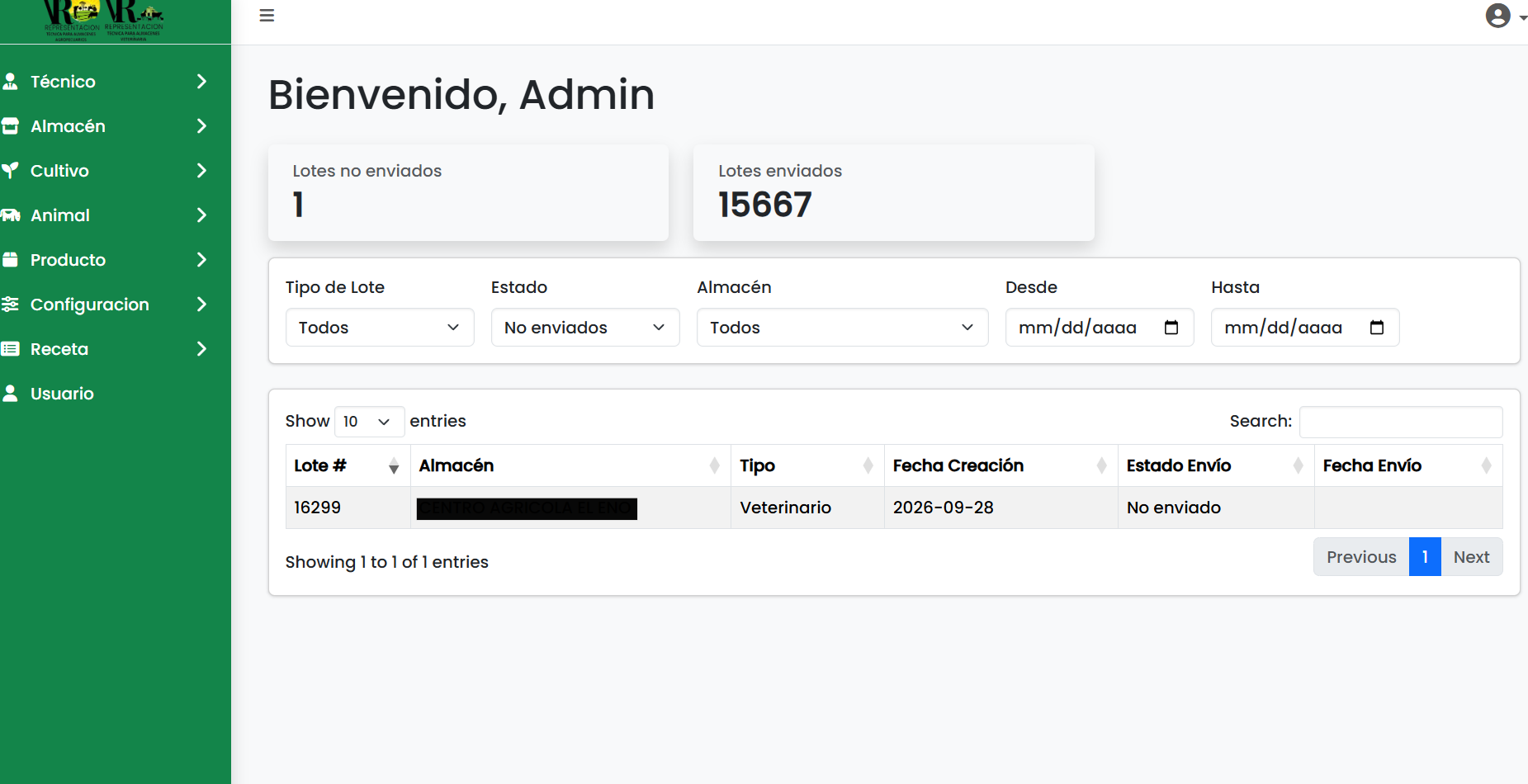
Task: Click the Técnico person icon
Action: (10, 82)
